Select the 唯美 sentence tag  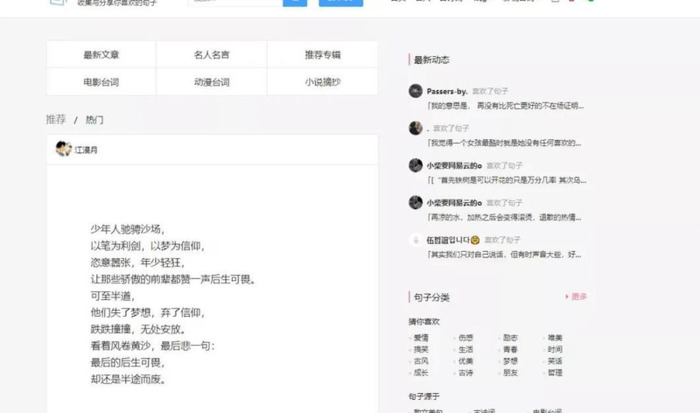click(555, 338)
